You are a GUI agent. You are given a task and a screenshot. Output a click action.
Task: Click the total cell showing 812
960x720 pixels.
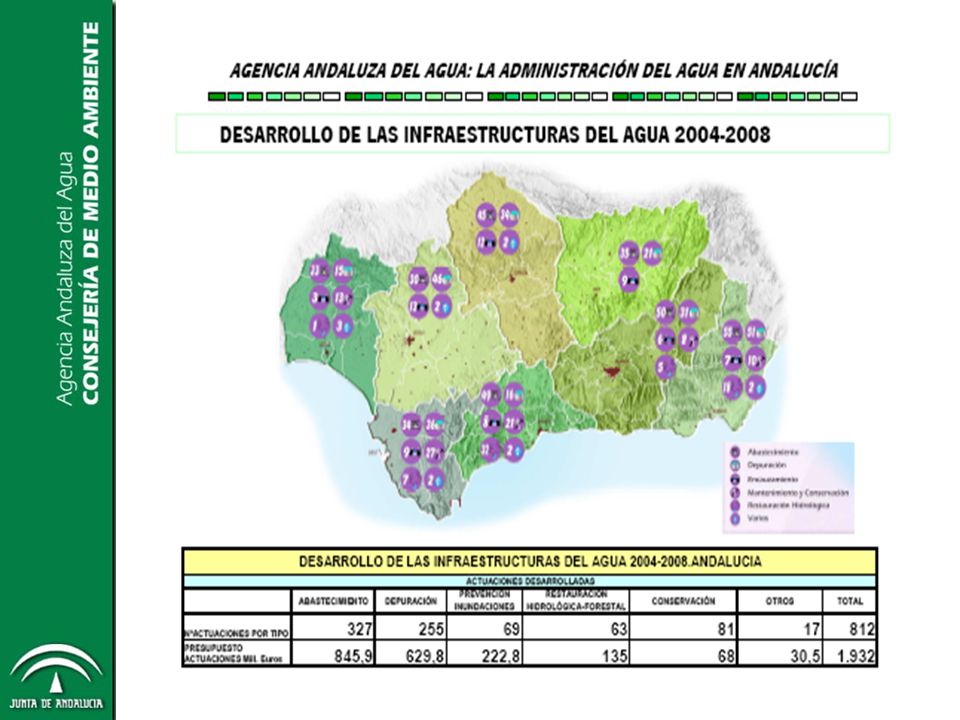tap(850, 628)
